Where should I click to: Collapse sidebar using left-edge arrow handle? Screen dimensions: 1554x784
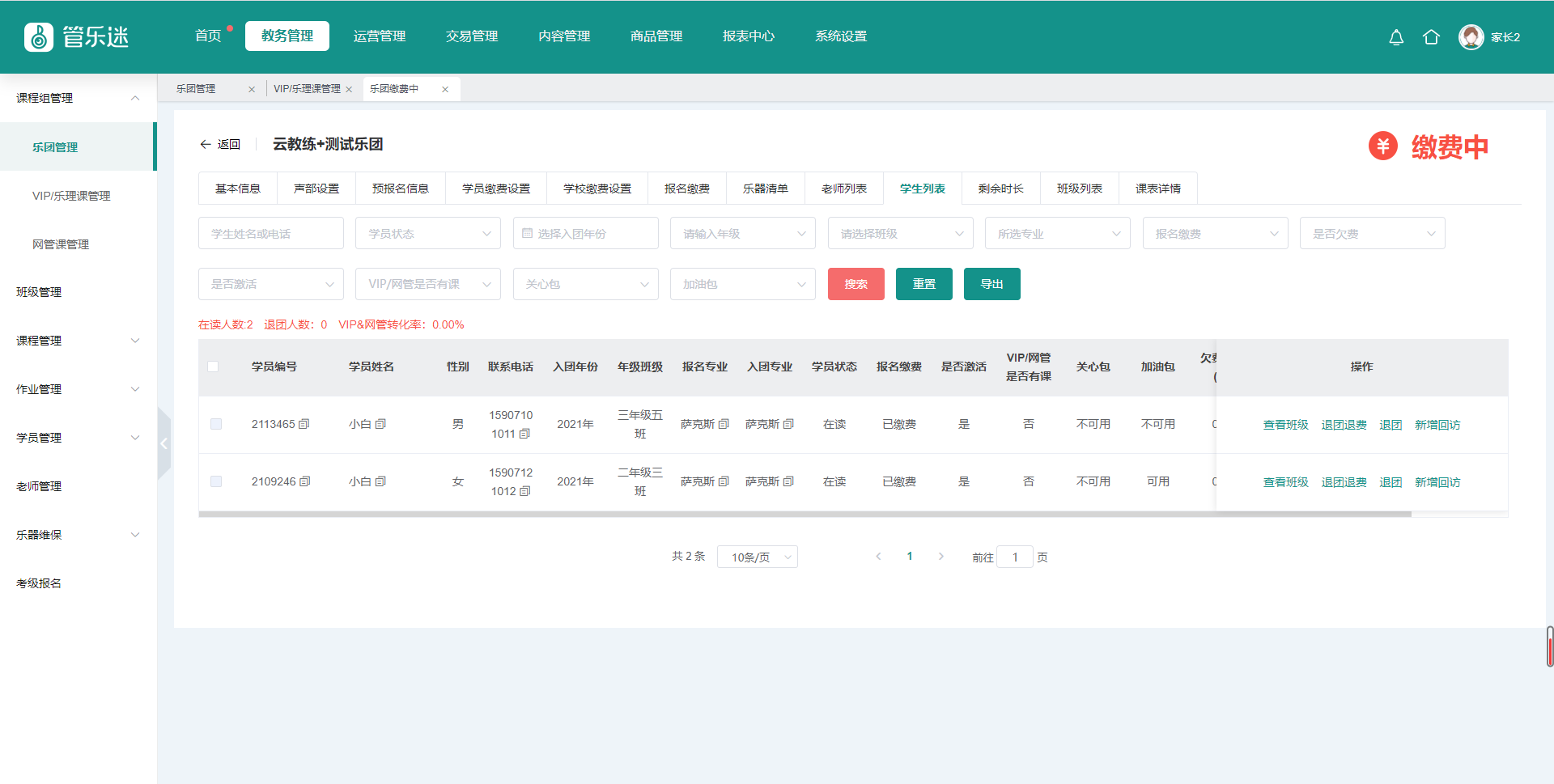(163, 443)
